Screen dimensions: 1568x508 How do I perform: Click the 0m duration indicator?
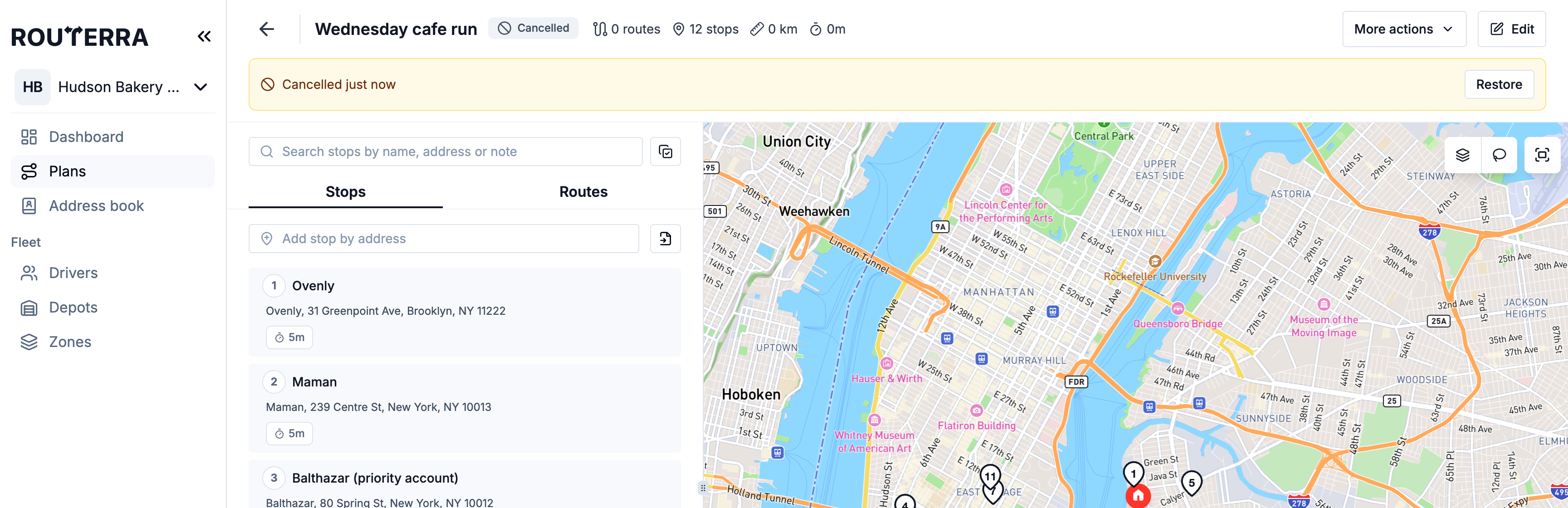827,29
